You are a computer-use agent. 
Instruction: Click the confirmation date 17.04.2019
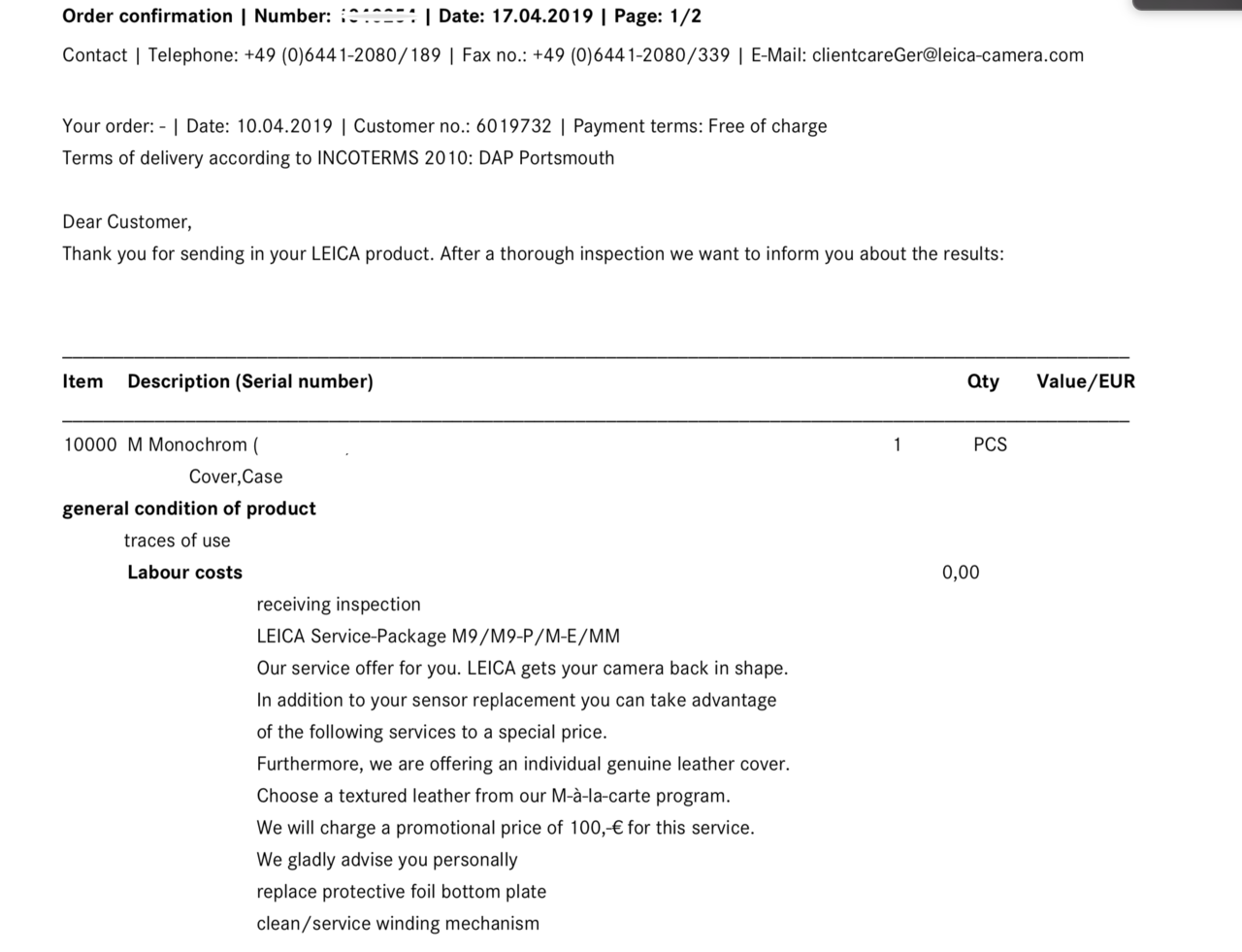tap(541, 16)
